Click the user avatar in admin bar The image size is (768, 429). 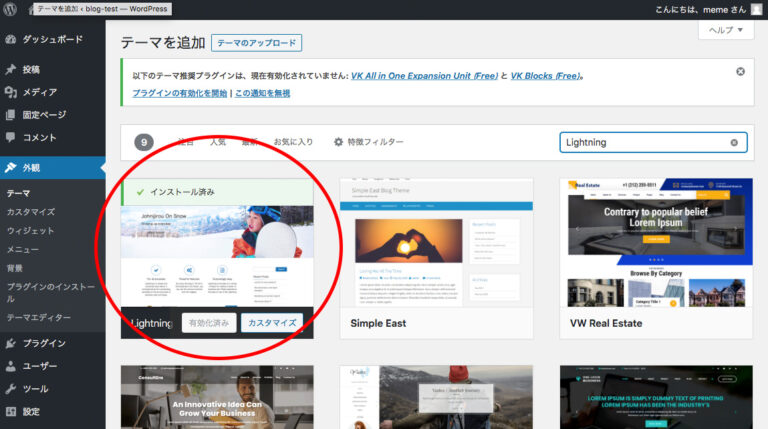coord(757,10)
